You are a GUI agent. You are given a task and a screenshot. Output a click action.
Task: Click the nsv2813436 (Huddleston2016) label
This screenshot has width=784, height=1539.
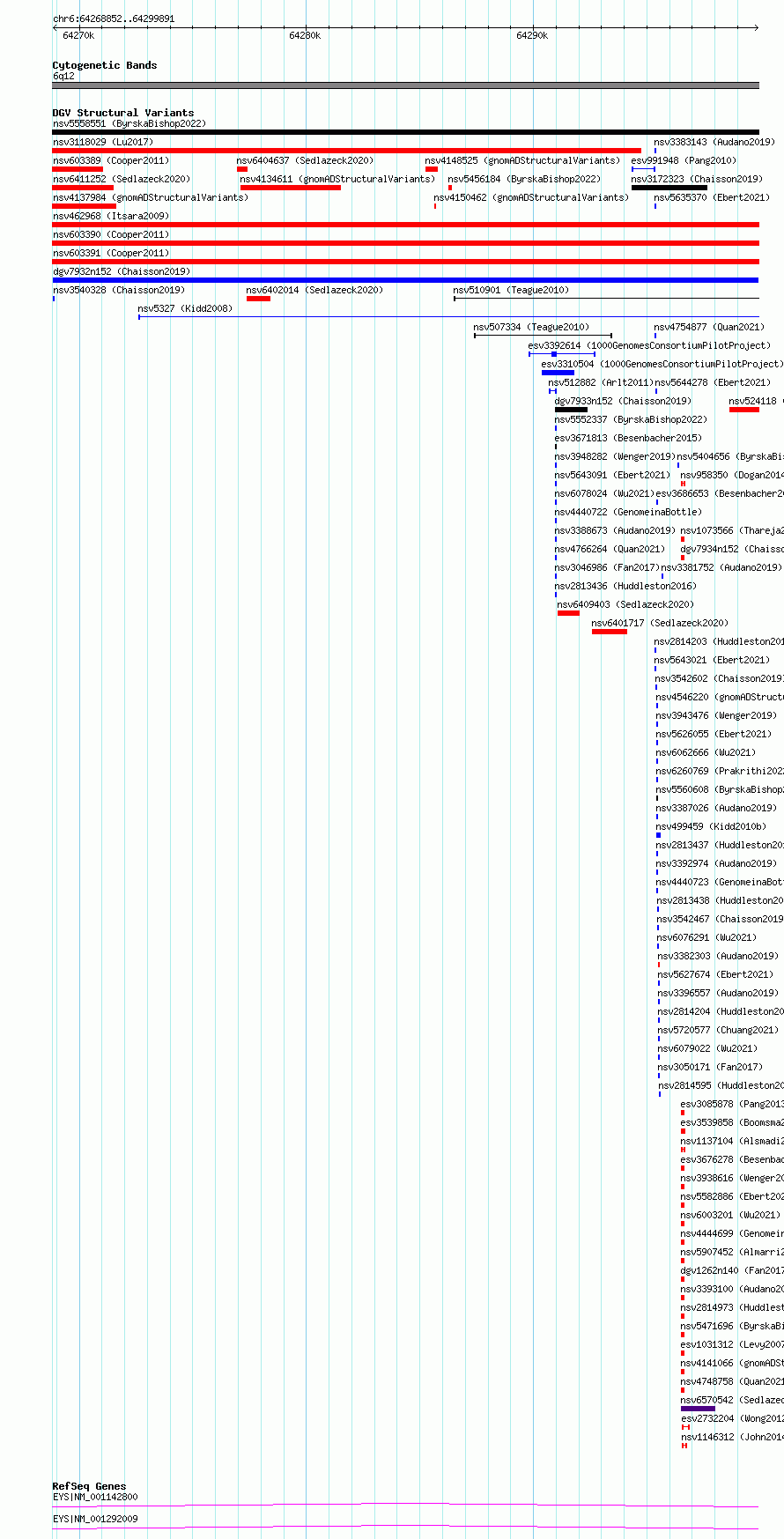tap(625, 587)
